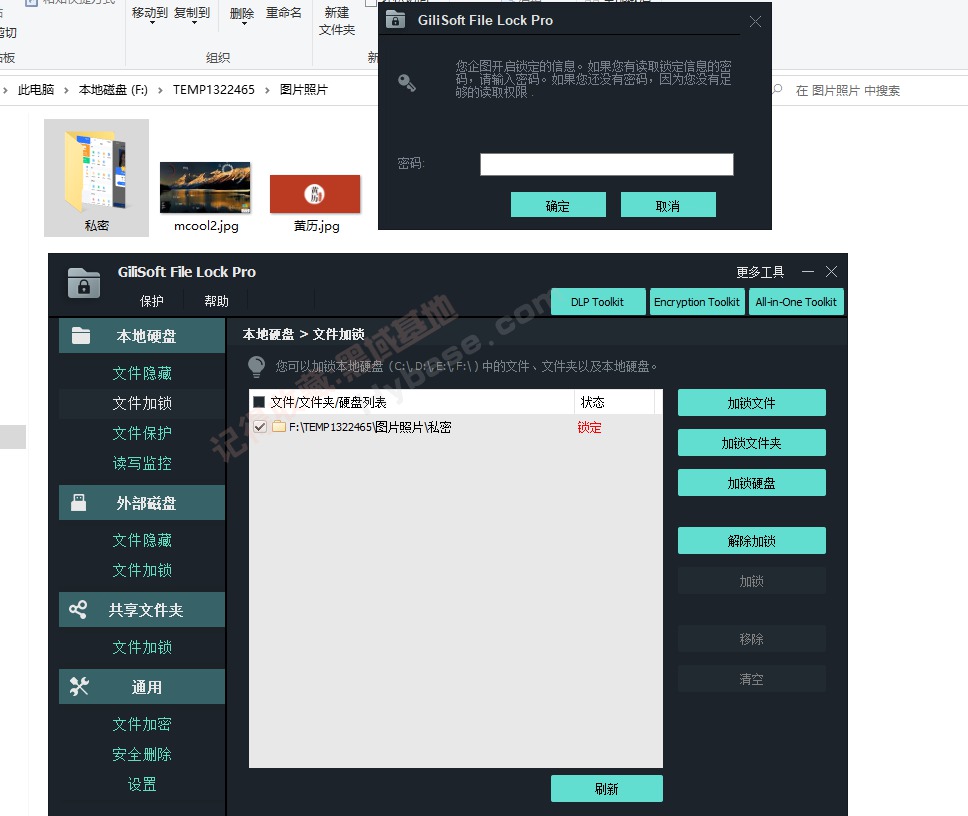Expand chevron after 本地磁盘 (F:) in address bar
This screenshot has height=816, width=968.
click(x=161, y=90)
